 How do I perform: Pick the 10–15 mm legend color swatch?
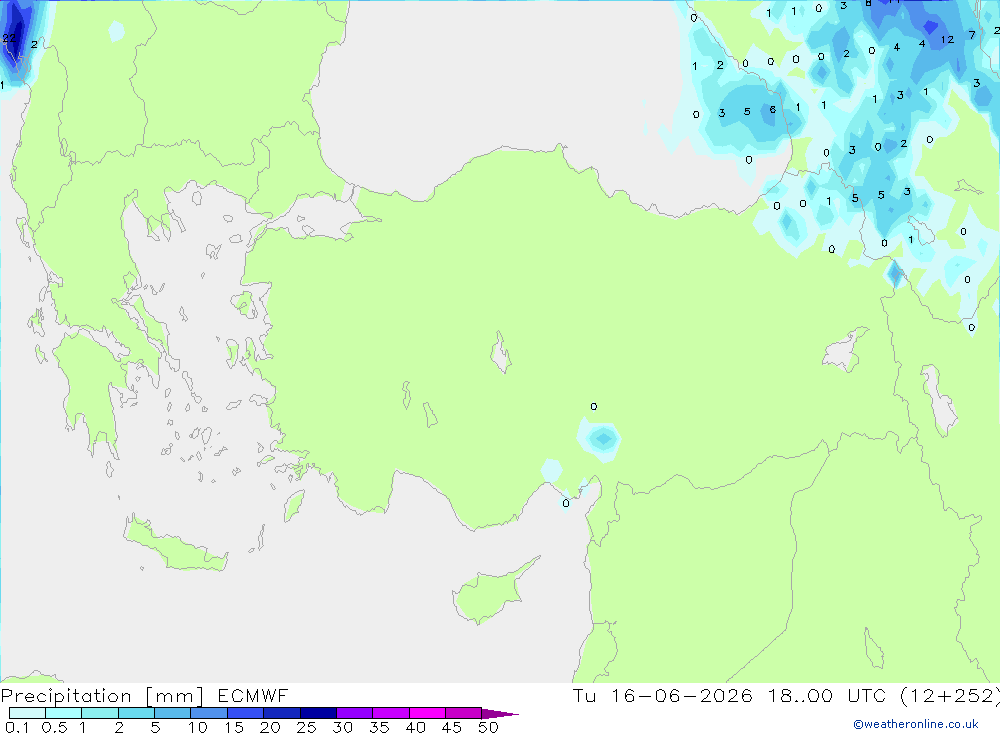pos(209,713)
